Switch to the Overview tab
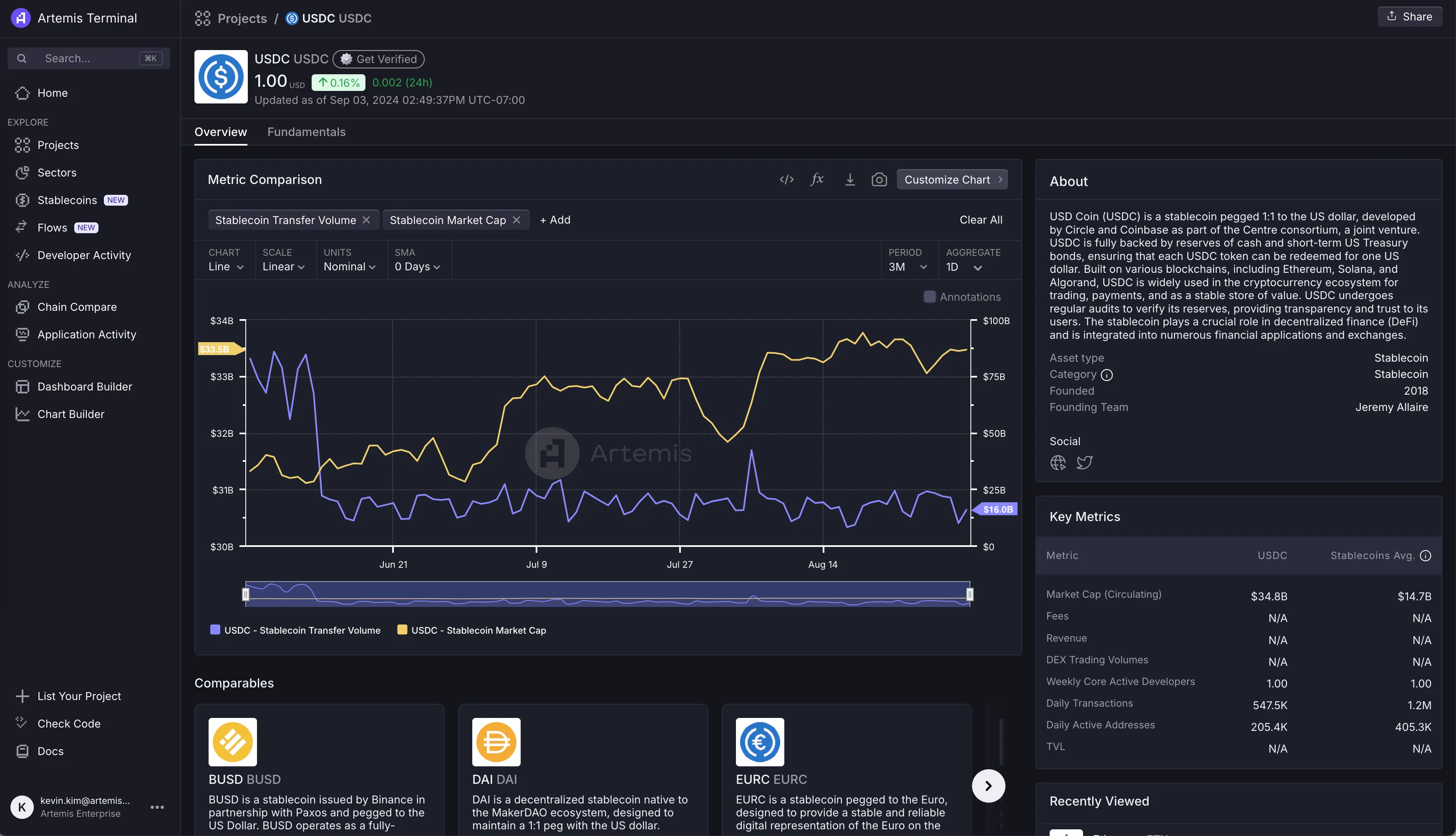1456x836 pixels. pos(220,132)
